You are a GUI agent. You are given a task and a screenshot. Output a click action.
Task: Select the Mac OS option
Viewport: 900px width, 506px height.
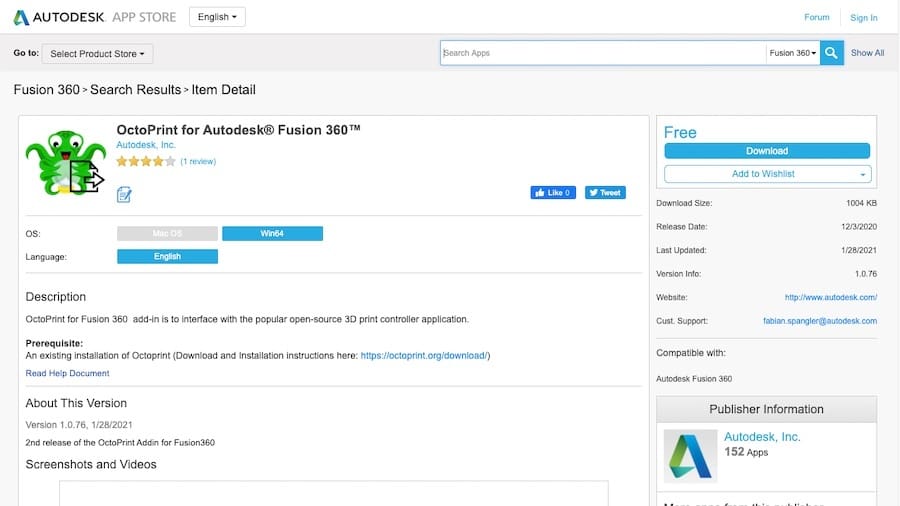tap(167, 233)
